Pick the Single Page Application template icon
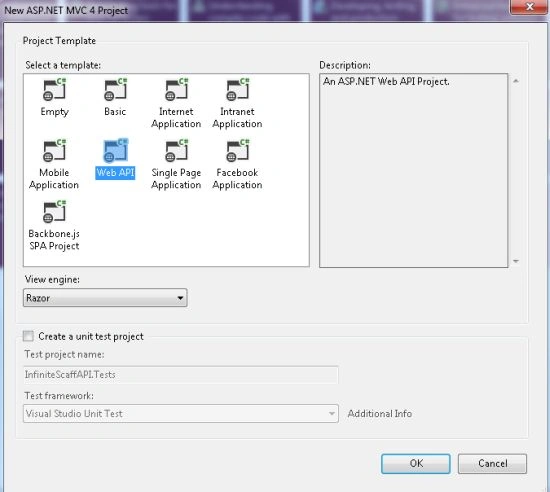The height and width of the screenshot is (492, 550). [x=176, y=151]
